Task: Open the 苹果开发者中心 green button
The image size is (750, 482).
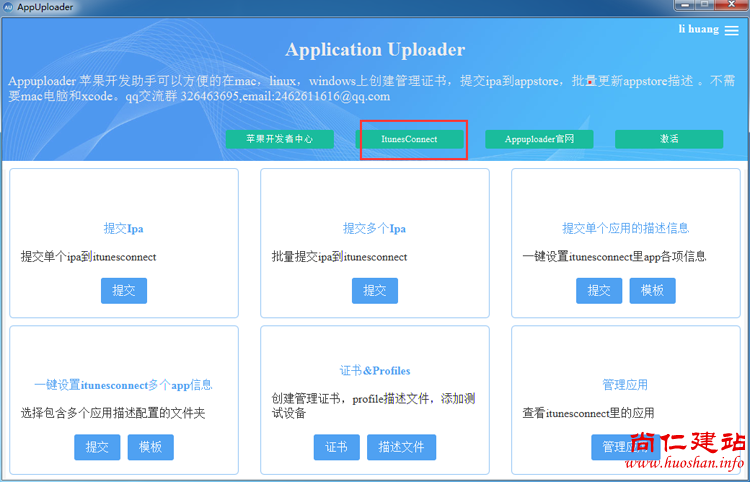Action: click(279, 139)
